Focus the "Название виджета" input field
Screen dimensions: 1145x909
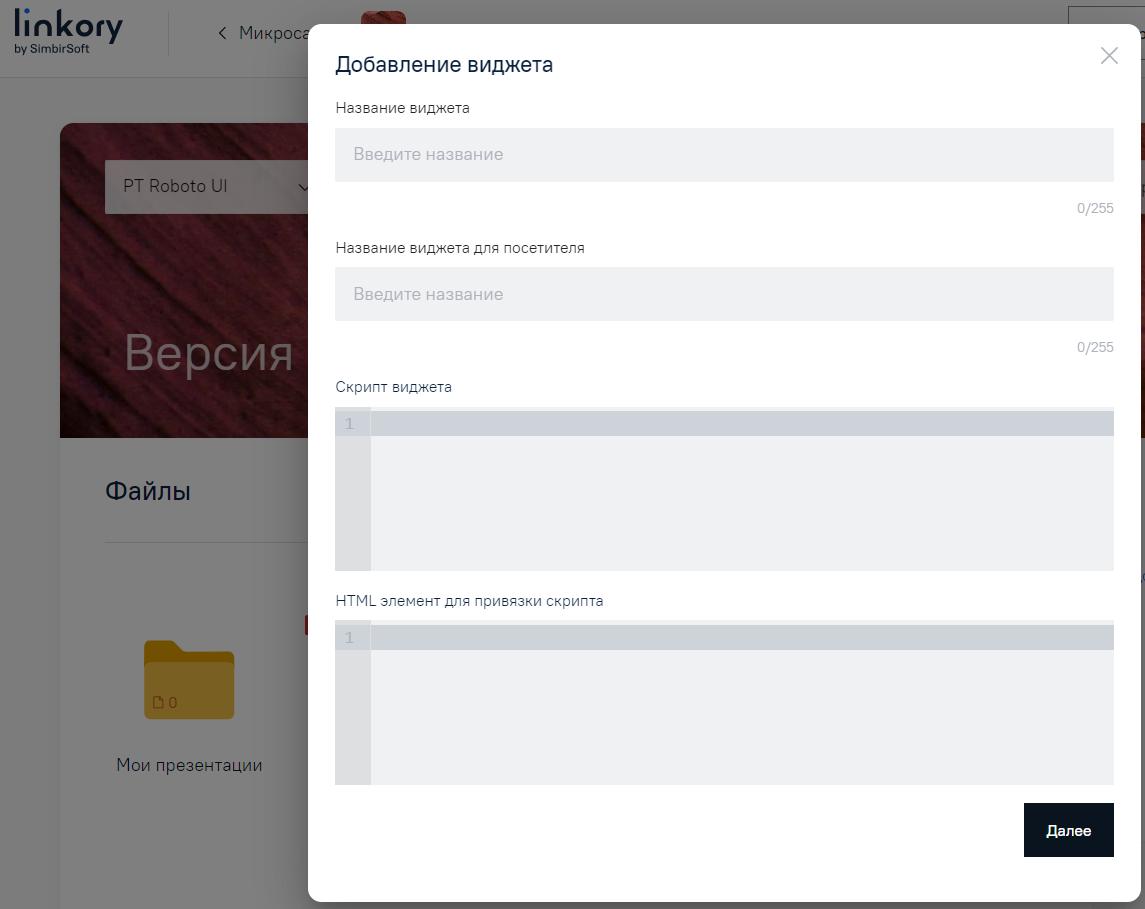724,154
